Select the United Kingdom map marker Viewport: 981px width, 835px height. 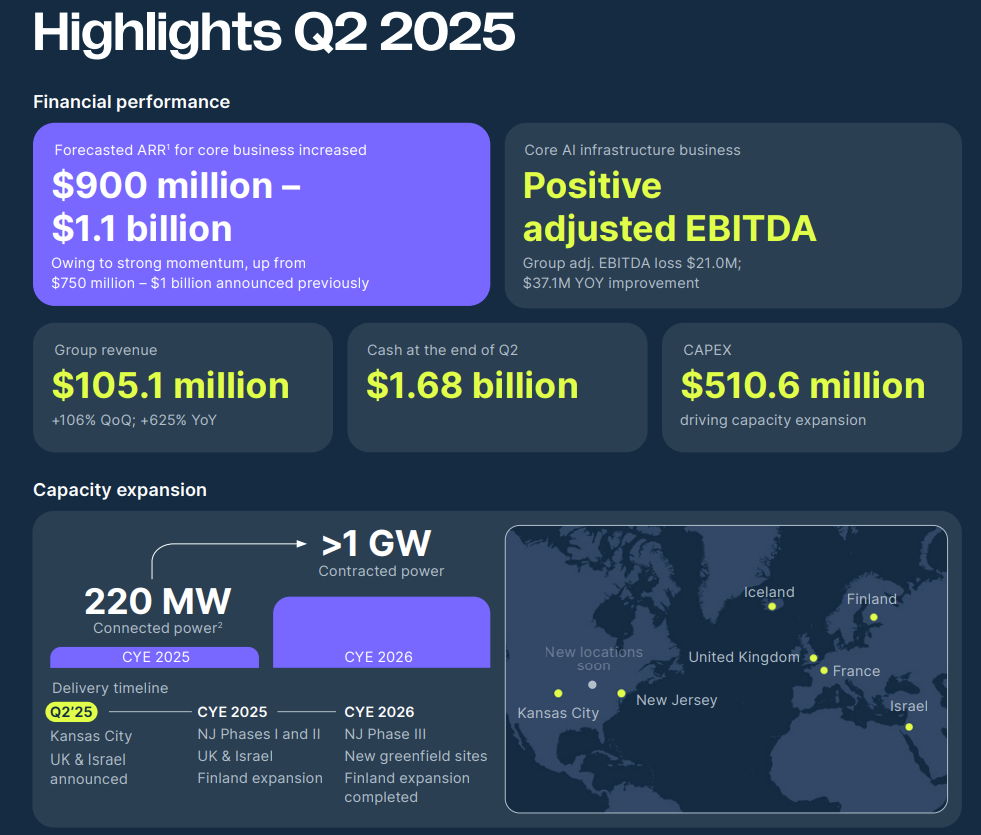pyautogui.click(x=813, y=657)
